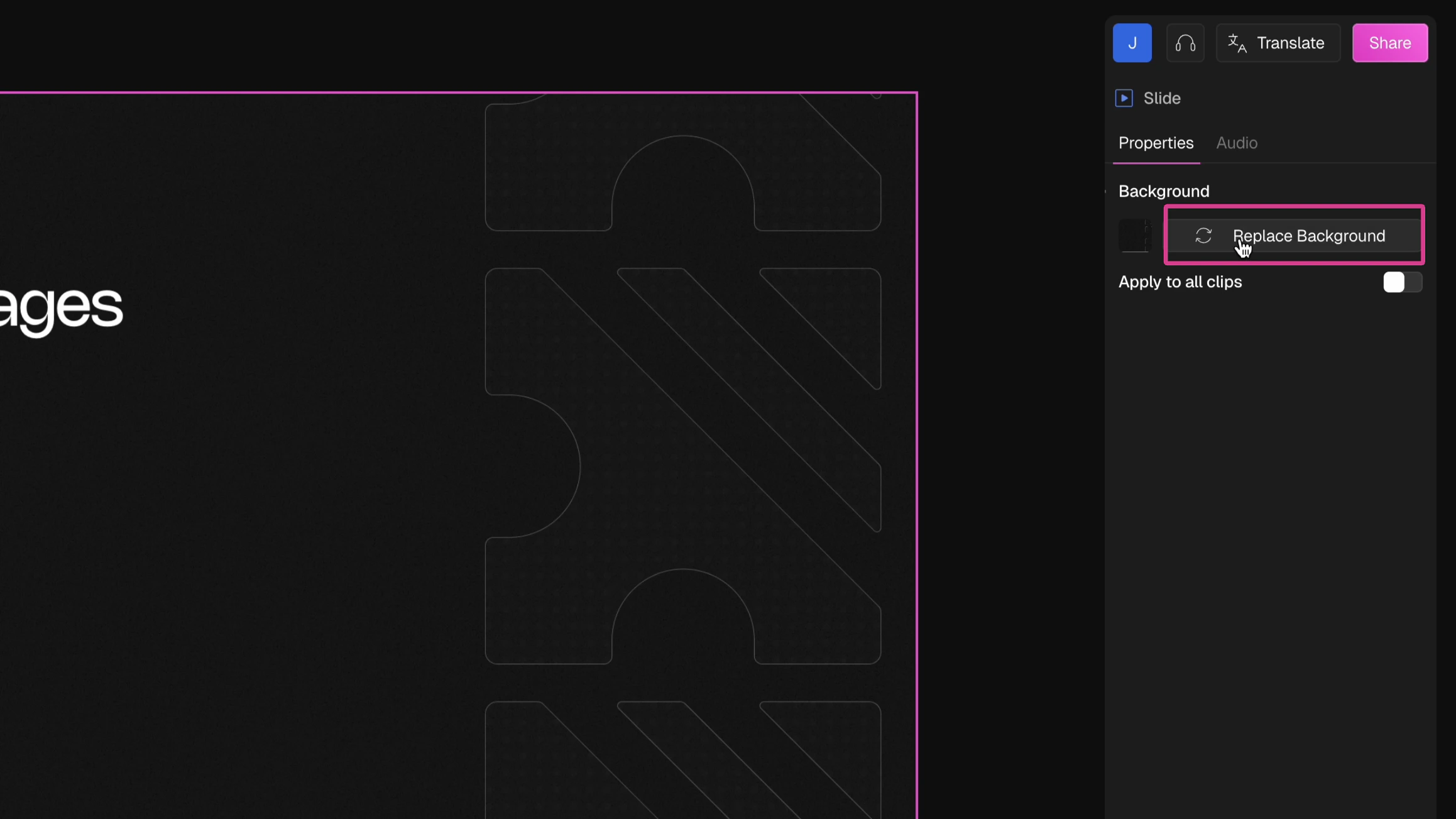
Task: Click the Share button
Action: (1390, 43)
